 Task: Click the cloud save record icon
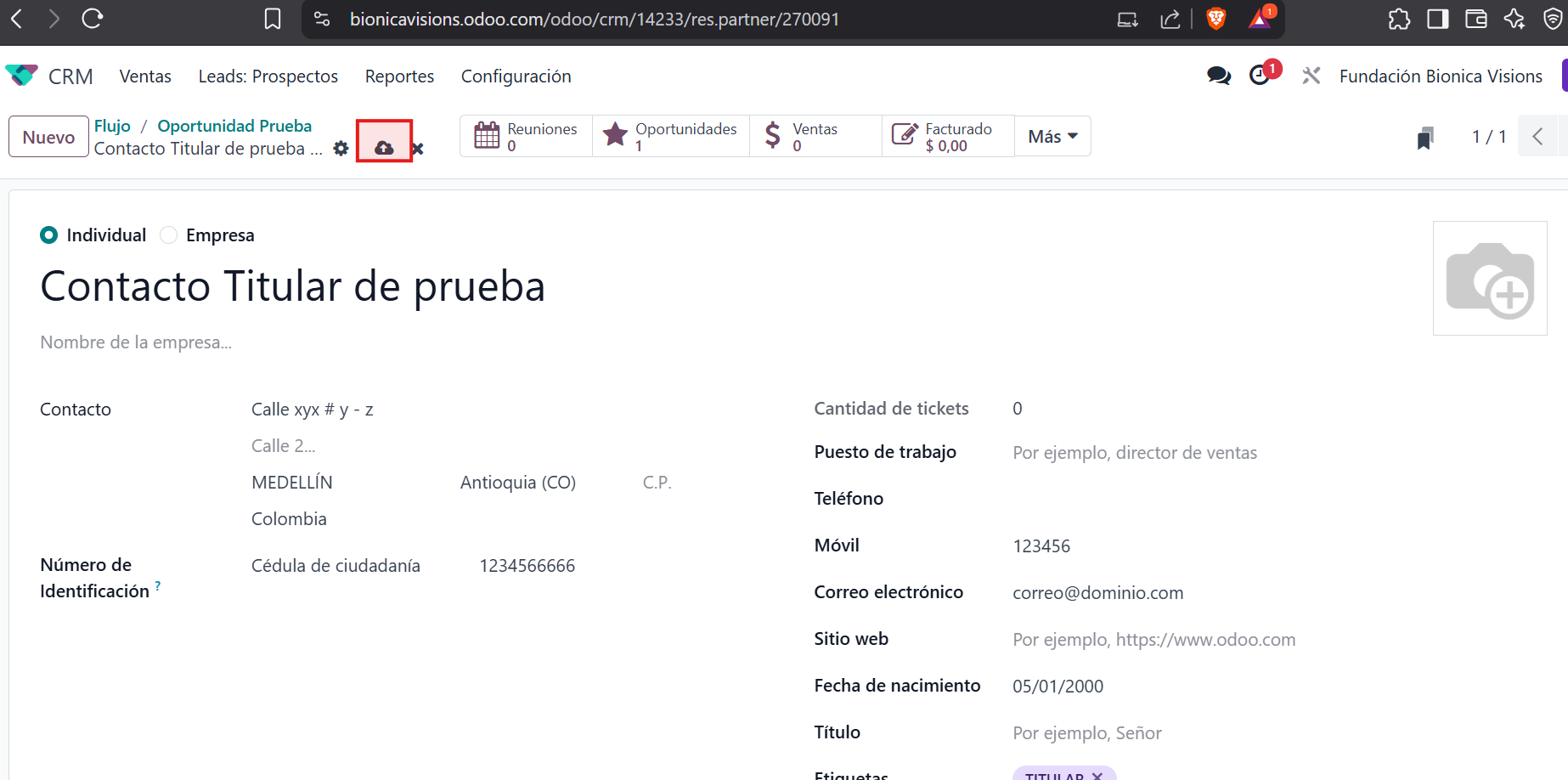[x=384, y=148]
